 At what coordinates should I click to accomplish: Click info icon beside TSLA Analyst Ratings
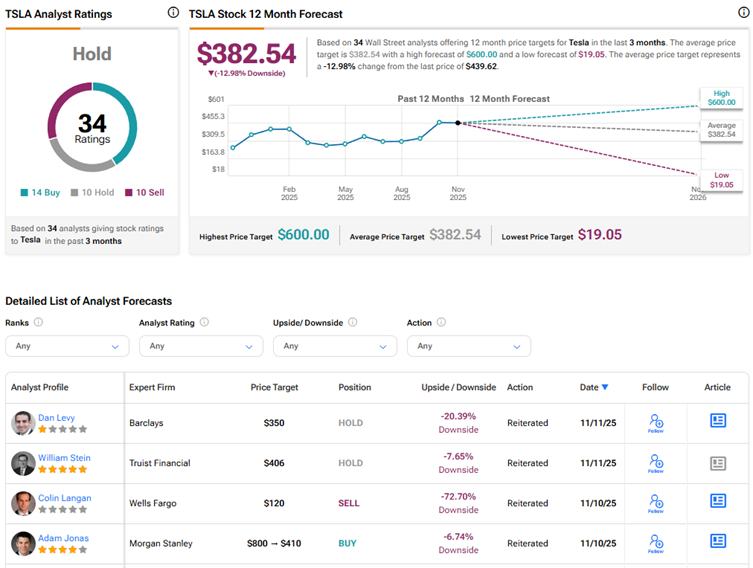click(173, 13)
